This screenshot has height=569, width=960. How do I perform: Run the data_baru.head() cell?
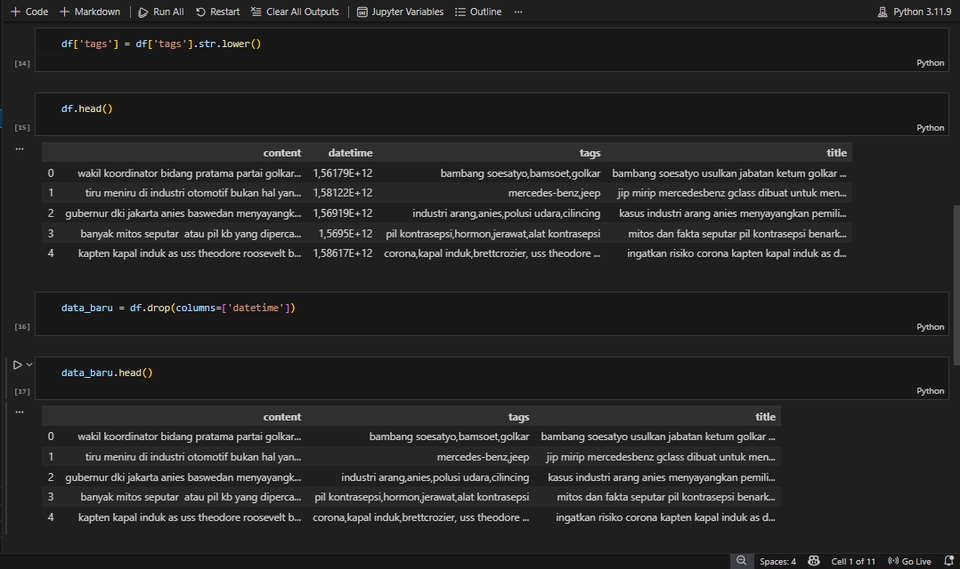tap(17, 365)
